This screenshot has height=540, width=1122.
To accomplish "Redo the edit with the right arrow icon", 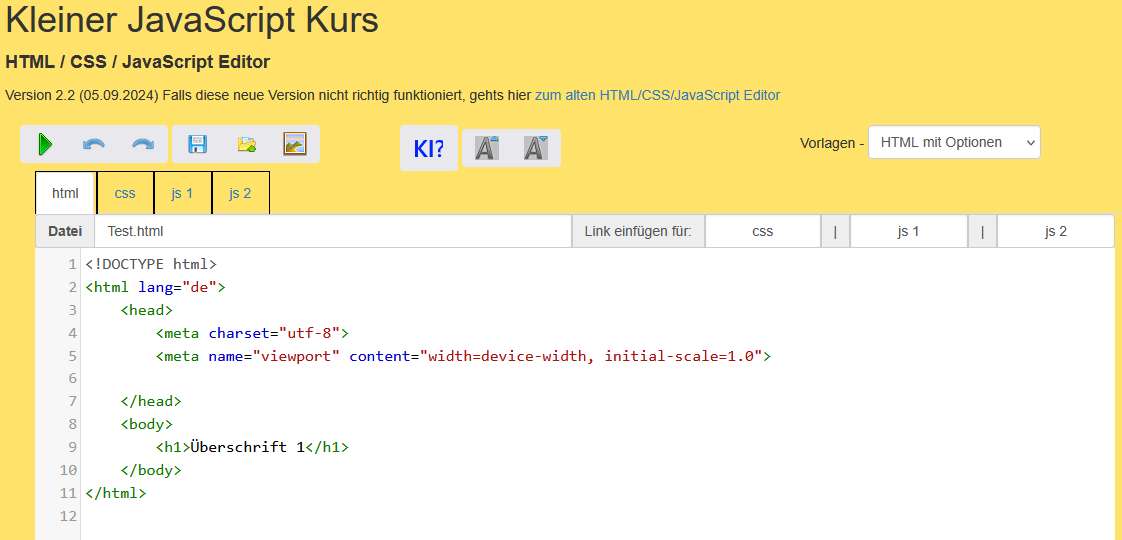I will point(143,144).
